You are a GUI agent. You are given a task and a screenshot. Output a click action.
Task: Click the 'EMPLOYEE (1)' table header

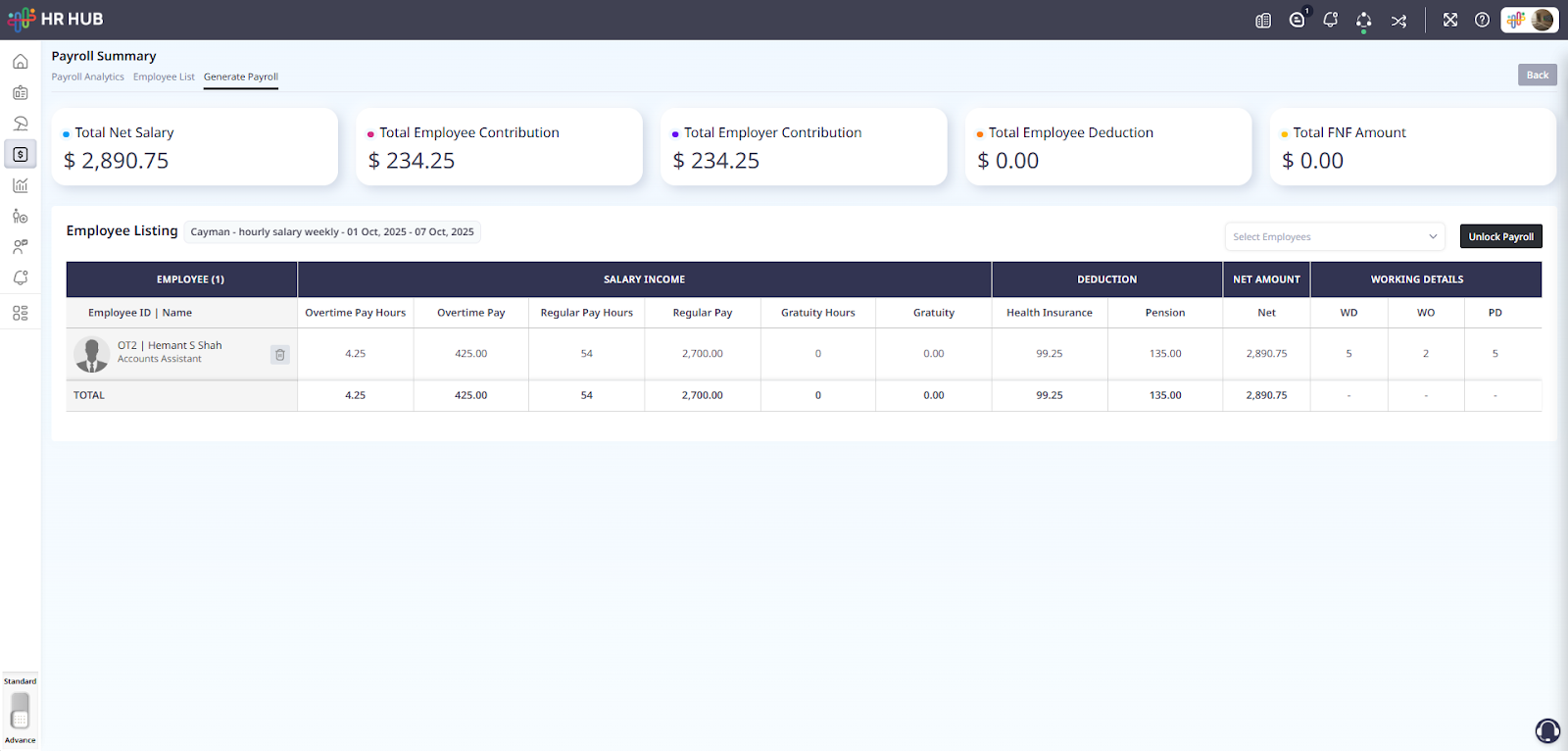point(182,279)
